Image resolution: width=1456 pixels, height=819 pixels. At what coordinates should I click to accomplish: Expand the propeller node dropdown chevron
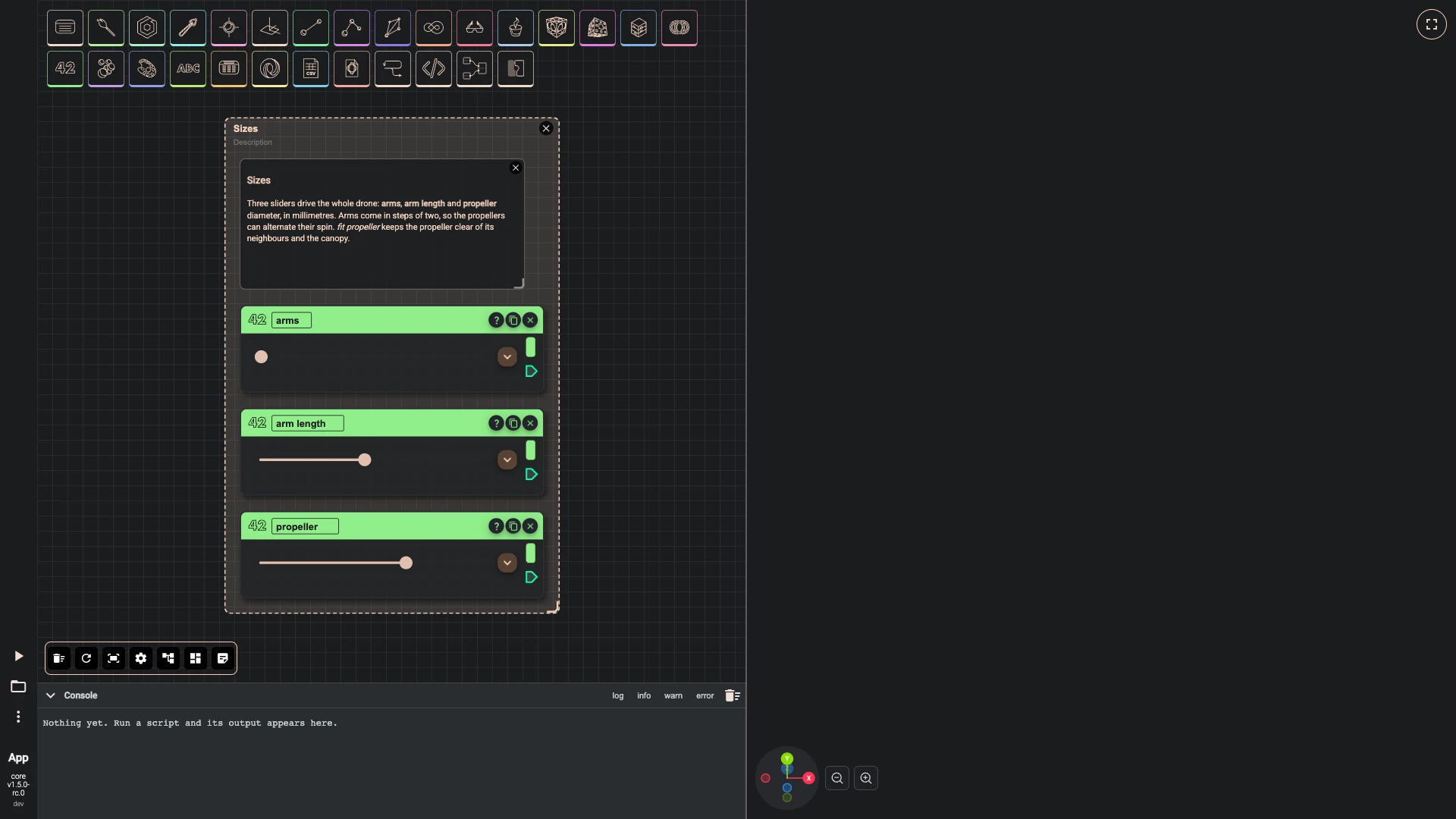coord(507,563)
